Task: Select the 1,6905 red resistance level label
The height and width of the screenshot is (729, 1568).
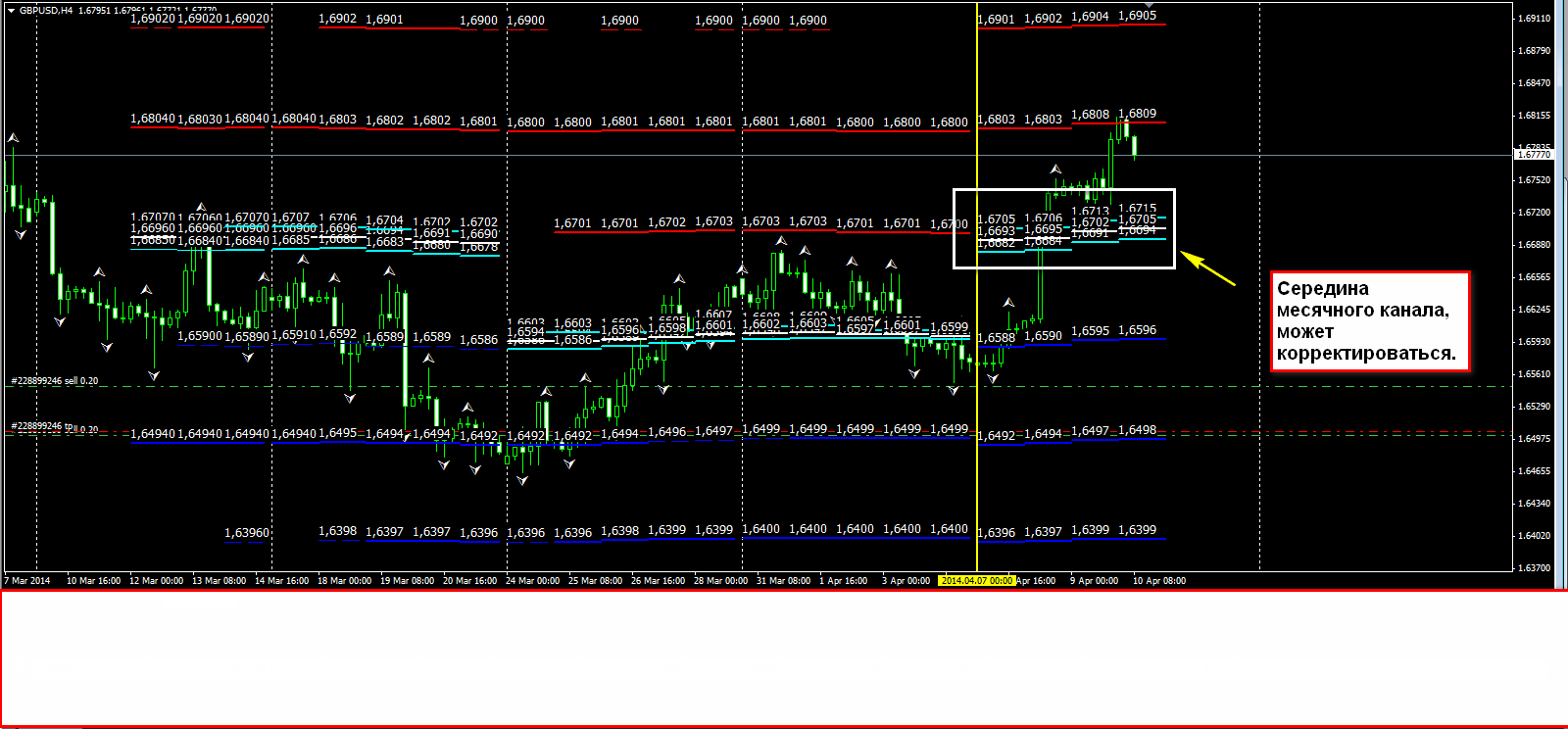Action: tap(1137, 16)
